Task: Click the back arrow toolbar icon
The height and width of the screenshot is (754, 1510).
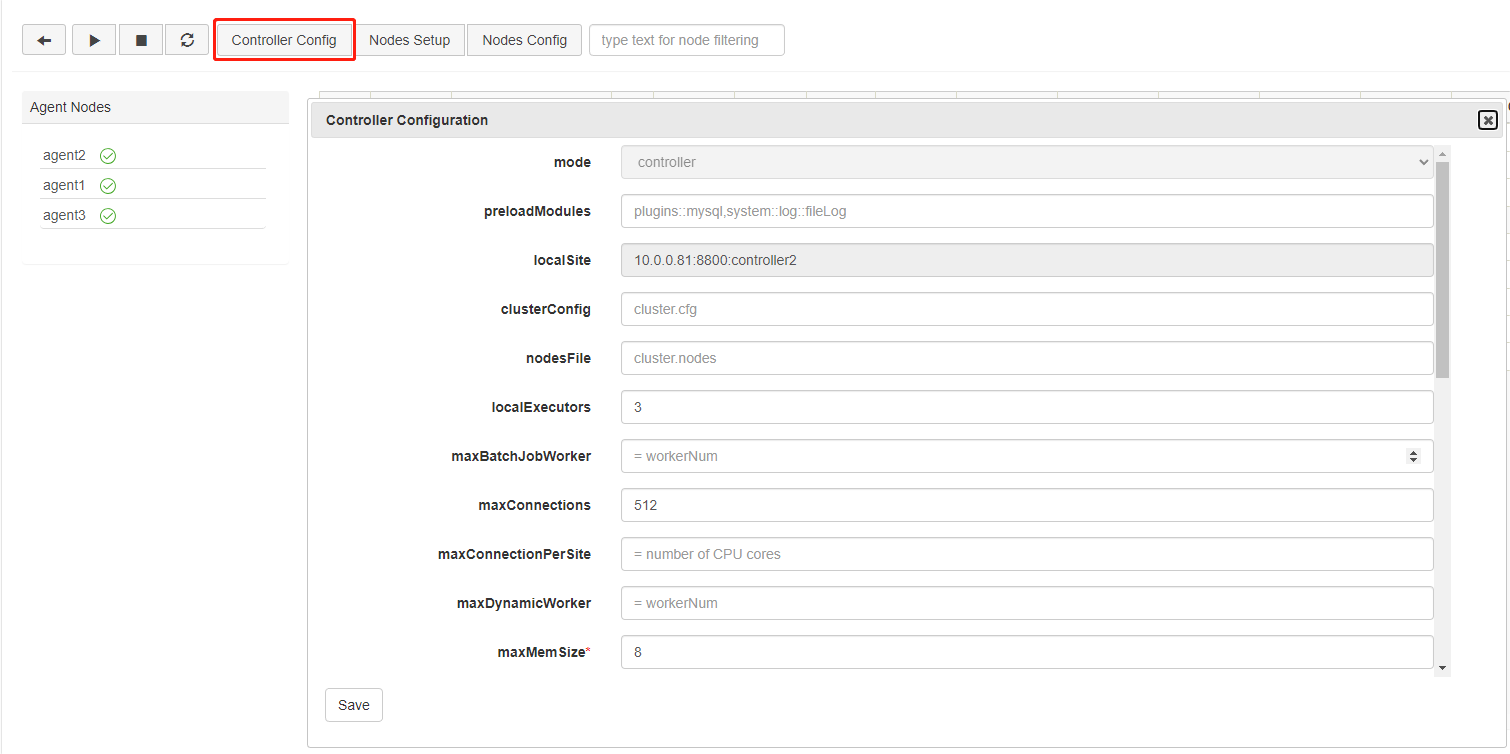Action: click(x=44, y=40)
